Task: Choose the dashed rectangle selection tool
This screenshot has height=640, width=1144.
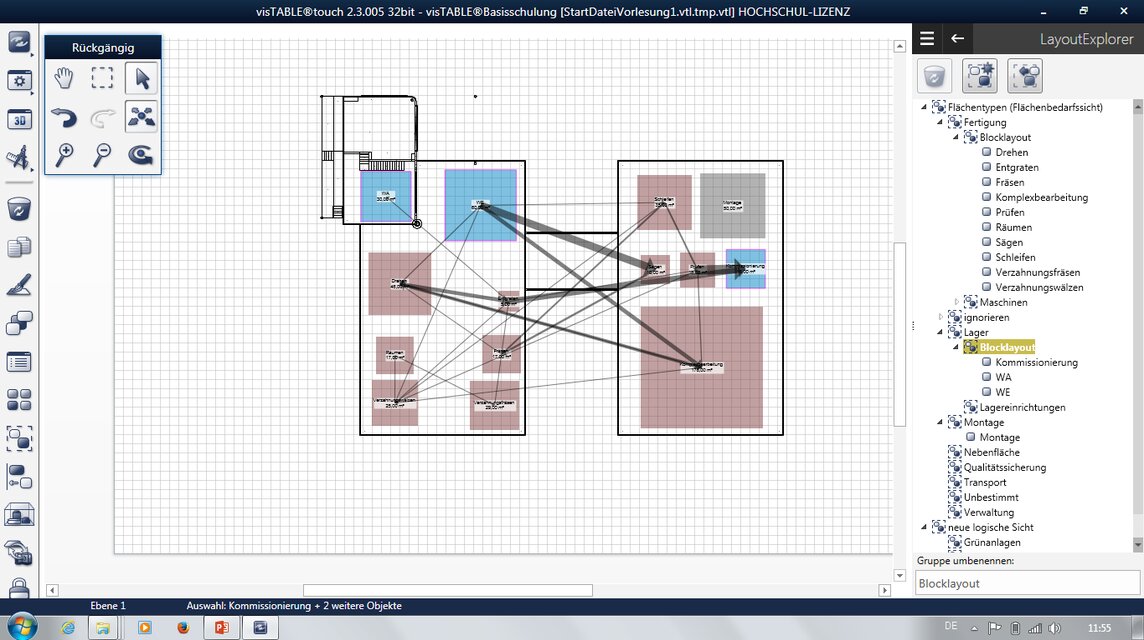Action: [102, 78]
